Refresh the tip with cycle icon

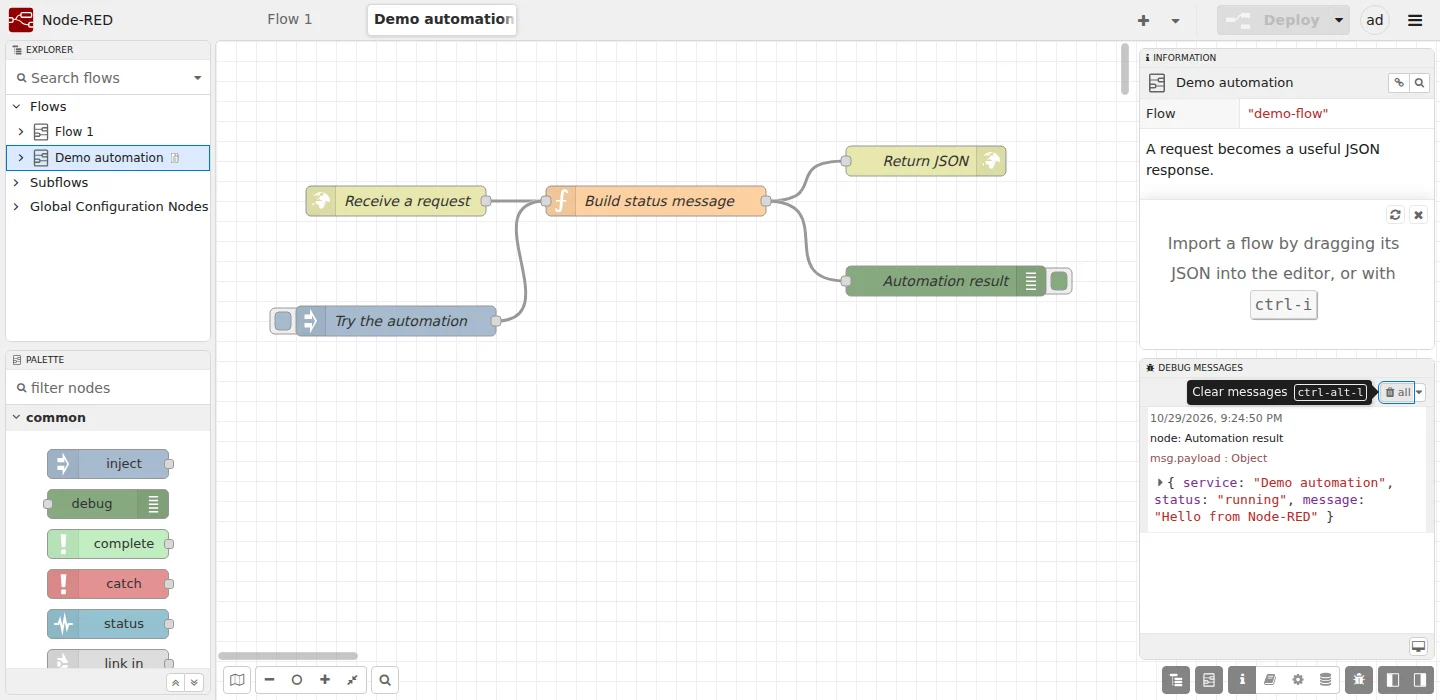1396,215
